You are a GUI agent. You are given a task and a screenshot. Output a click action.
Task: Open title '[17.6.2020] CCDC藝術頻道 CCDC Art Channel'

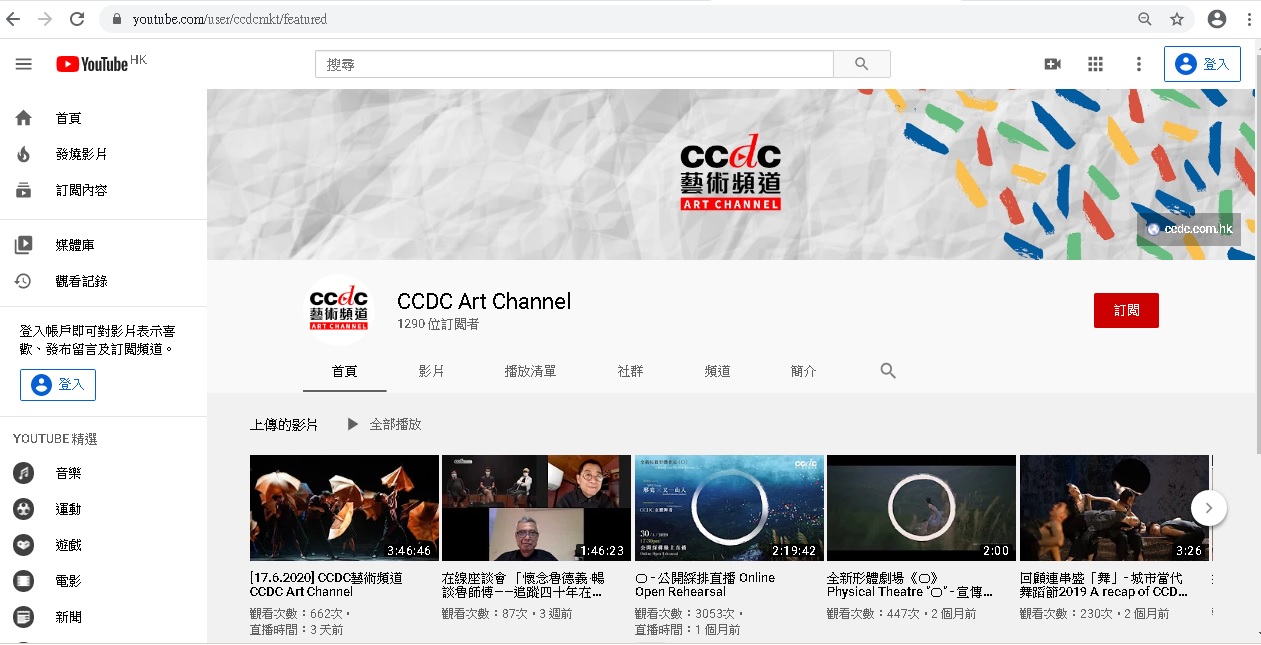pyautogui.click(x=326, y=584)
